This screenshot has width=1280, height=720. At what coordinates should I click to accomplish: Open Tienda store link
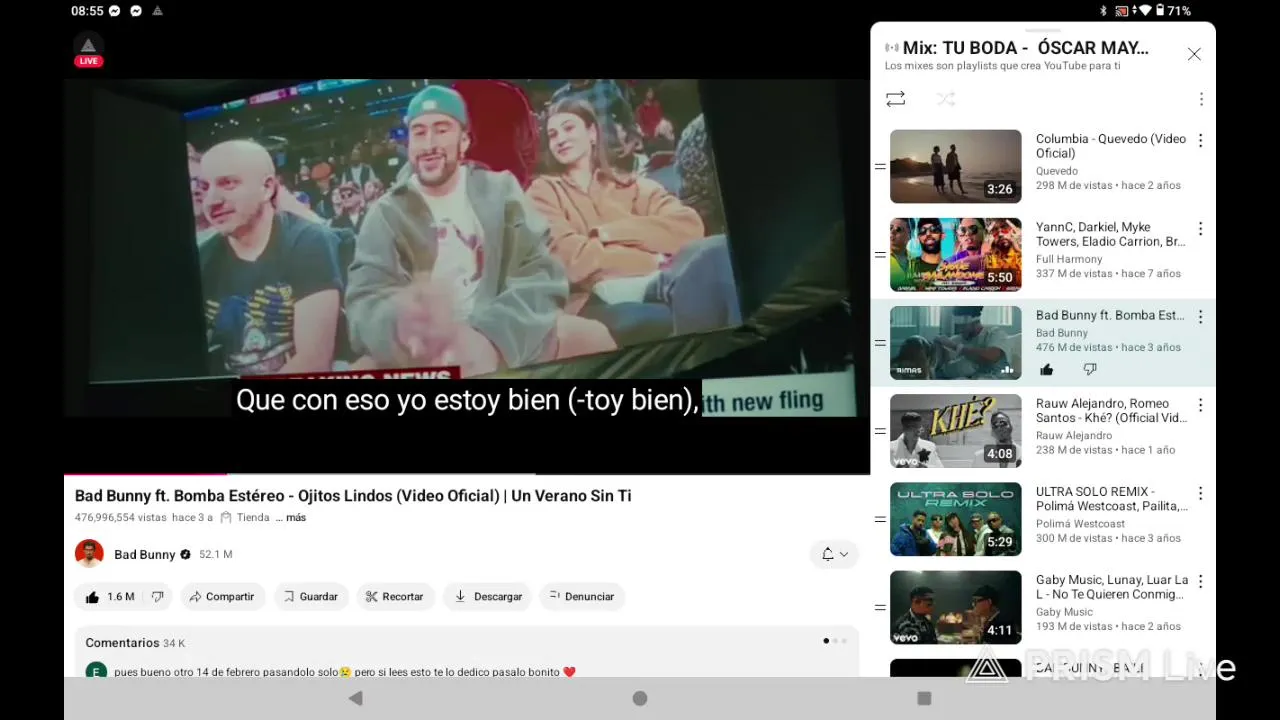tap(246, 518)
